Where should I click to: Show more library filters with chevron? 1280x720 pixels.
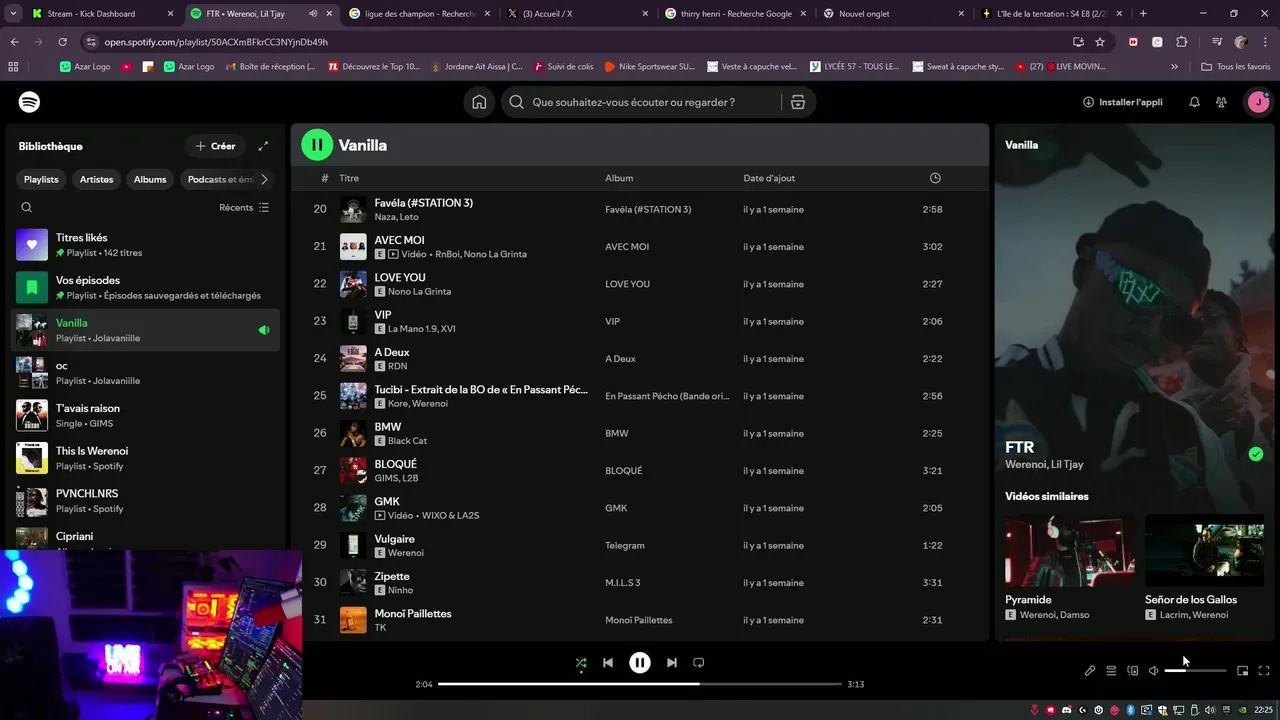[x=264, y=179]
